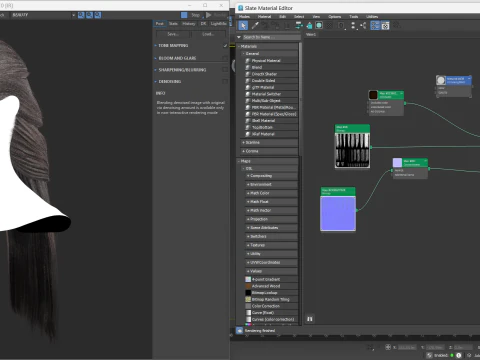Click the second zoom magnifier icon in frame buffer

click(x=89, y=15)
